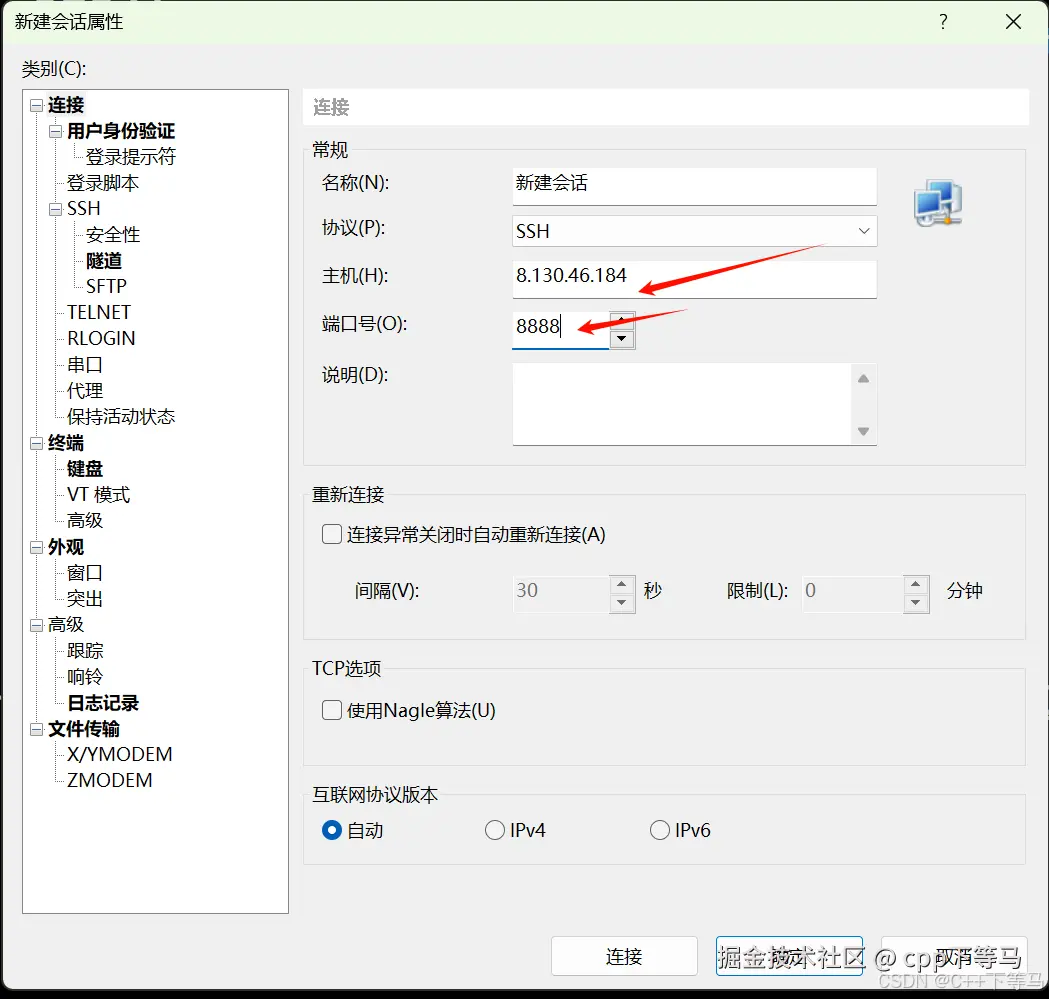This screenshot has width=1049, height=999.
Task: Click the session computer icon near the name field
Action: click(x=937, y=203)
